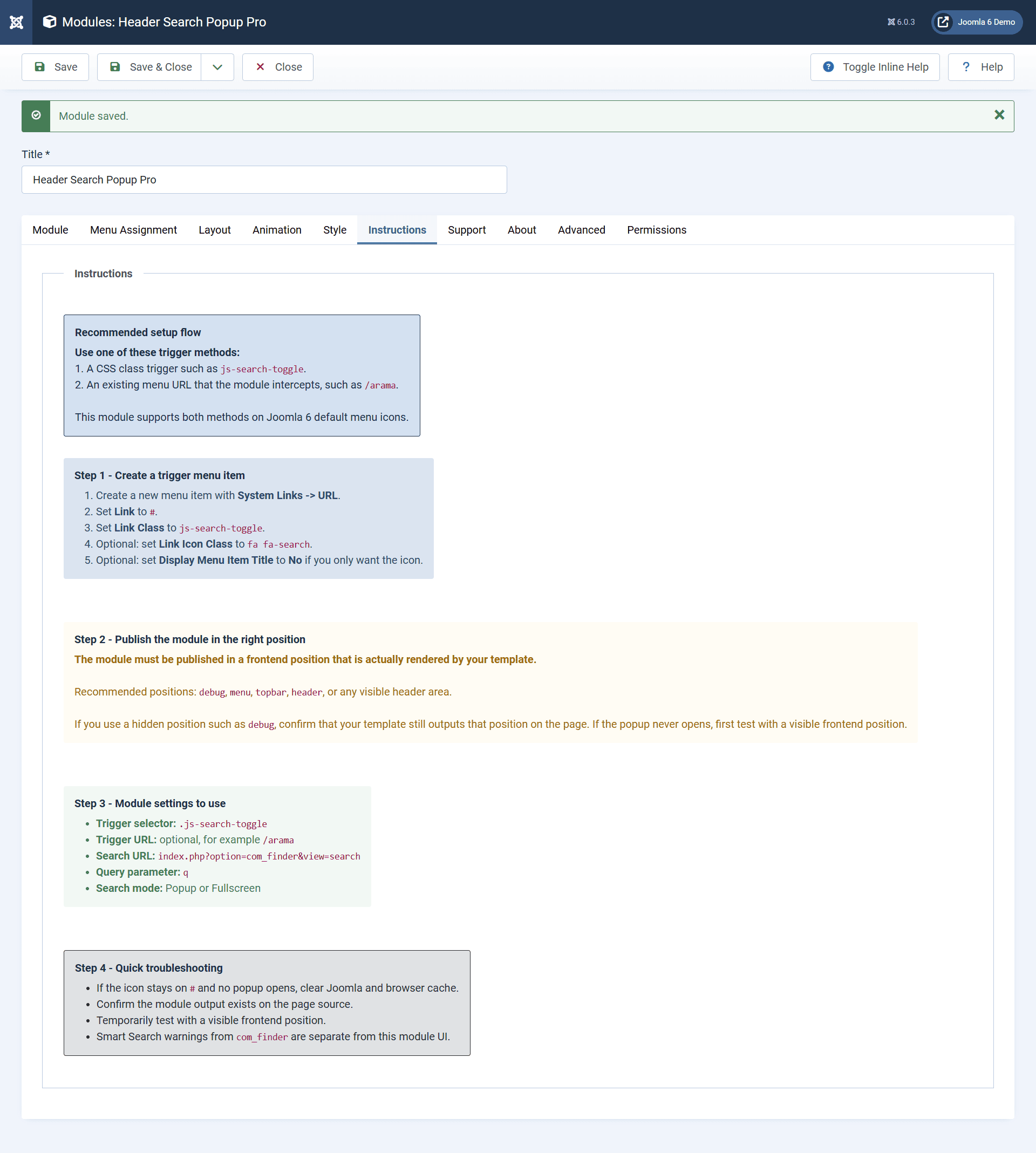Switch to the Advanced tab
This screenshot has width=1036, height=1153.
coord(581,230)
